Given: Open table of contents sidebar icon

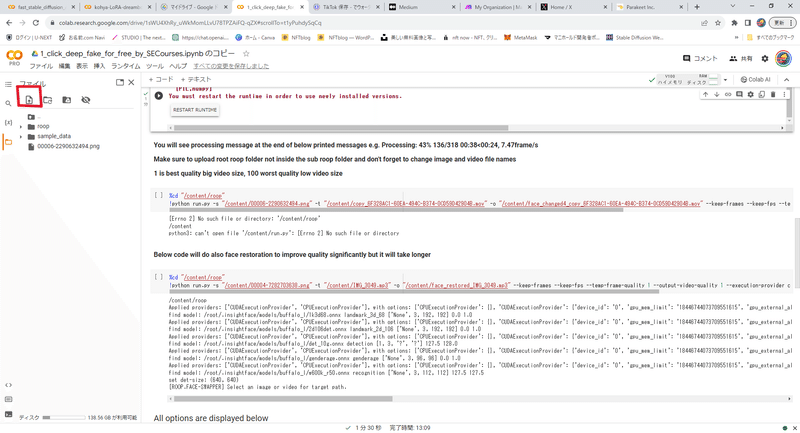Looking at the screenshot, I should [x=8, y=84].
